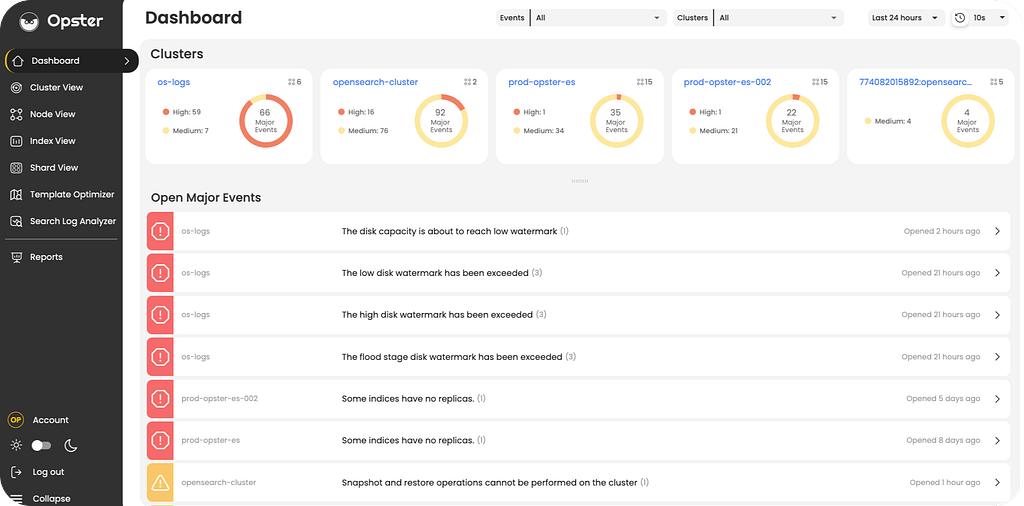Expand the flood stage disk watermark event chevron
This screenshot has height=506, width=1024.
997,356
